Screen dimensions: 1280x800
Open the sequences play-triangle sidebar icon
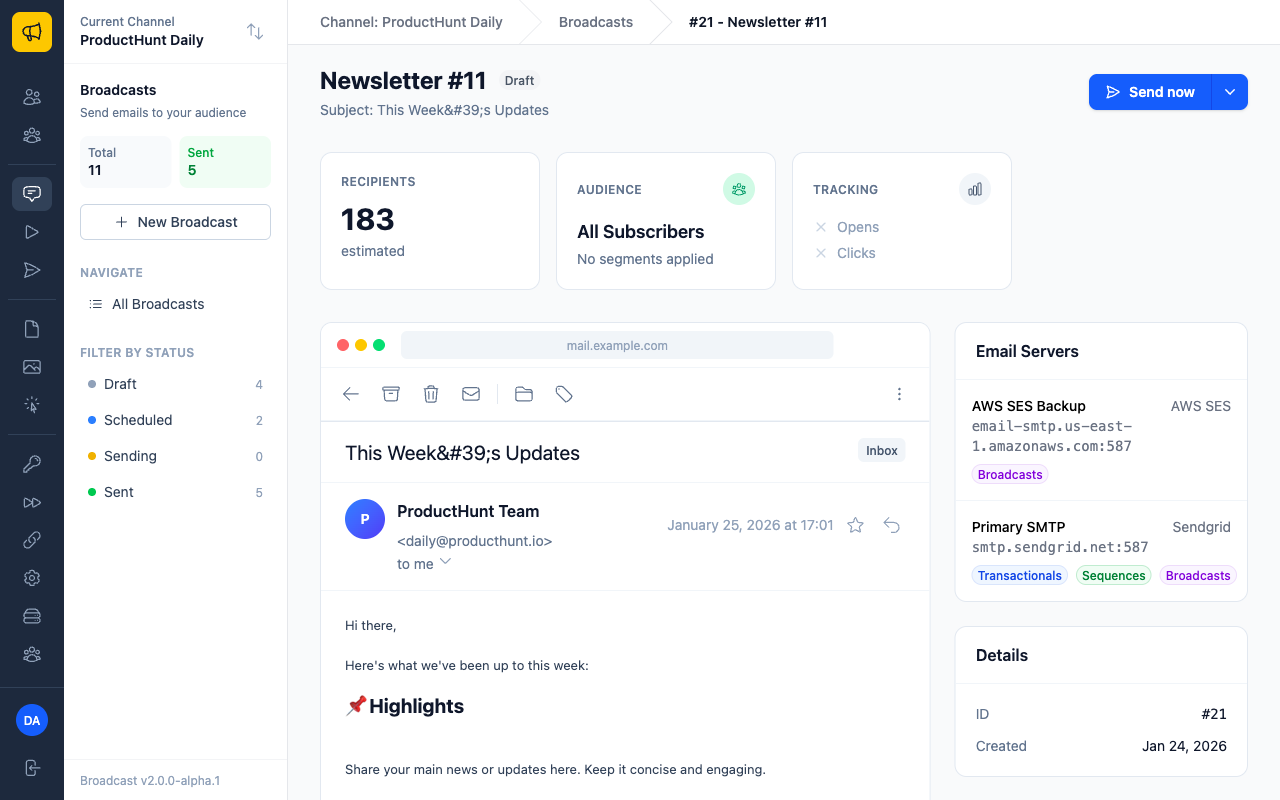point(32,232)
